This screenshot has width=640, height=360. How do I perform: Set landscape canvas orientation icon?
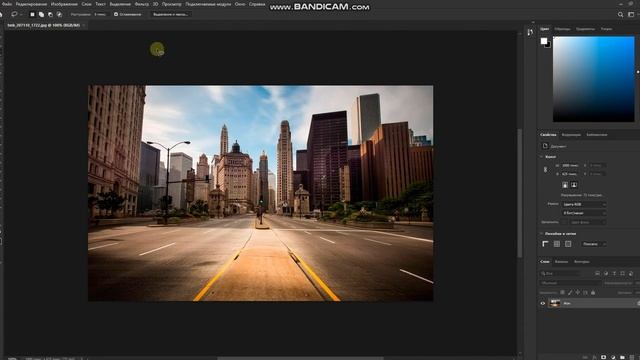574,185
